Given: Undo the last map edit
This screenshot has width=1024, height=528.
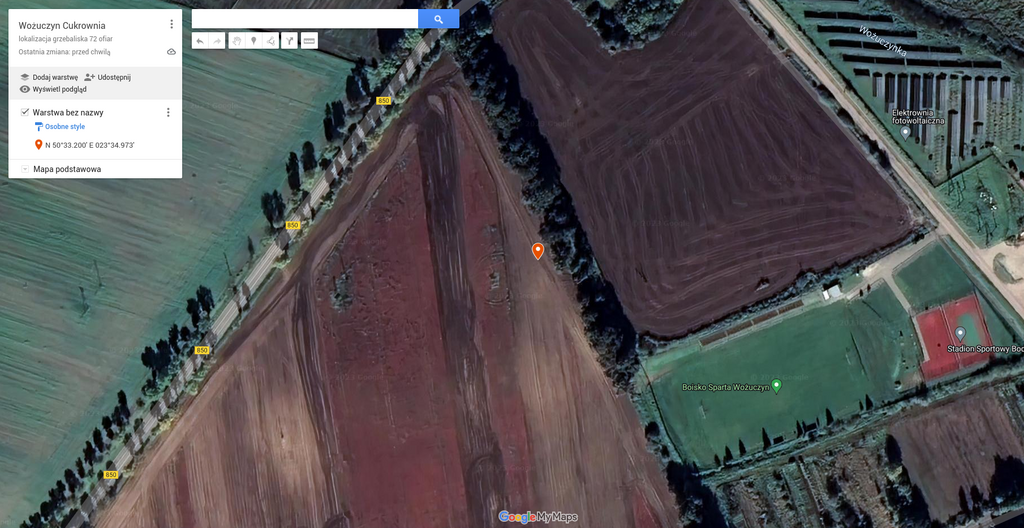Looking at the screenshot, I should click(x=199, y=41).
